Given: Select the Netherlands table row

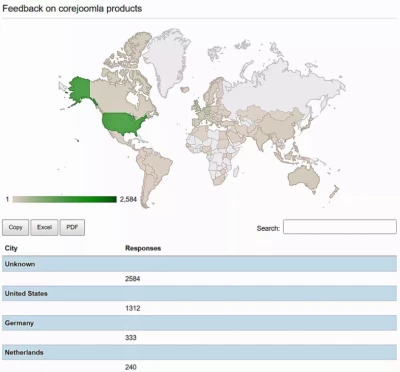Looking at the screenshot, I should [x=199, y=352].
